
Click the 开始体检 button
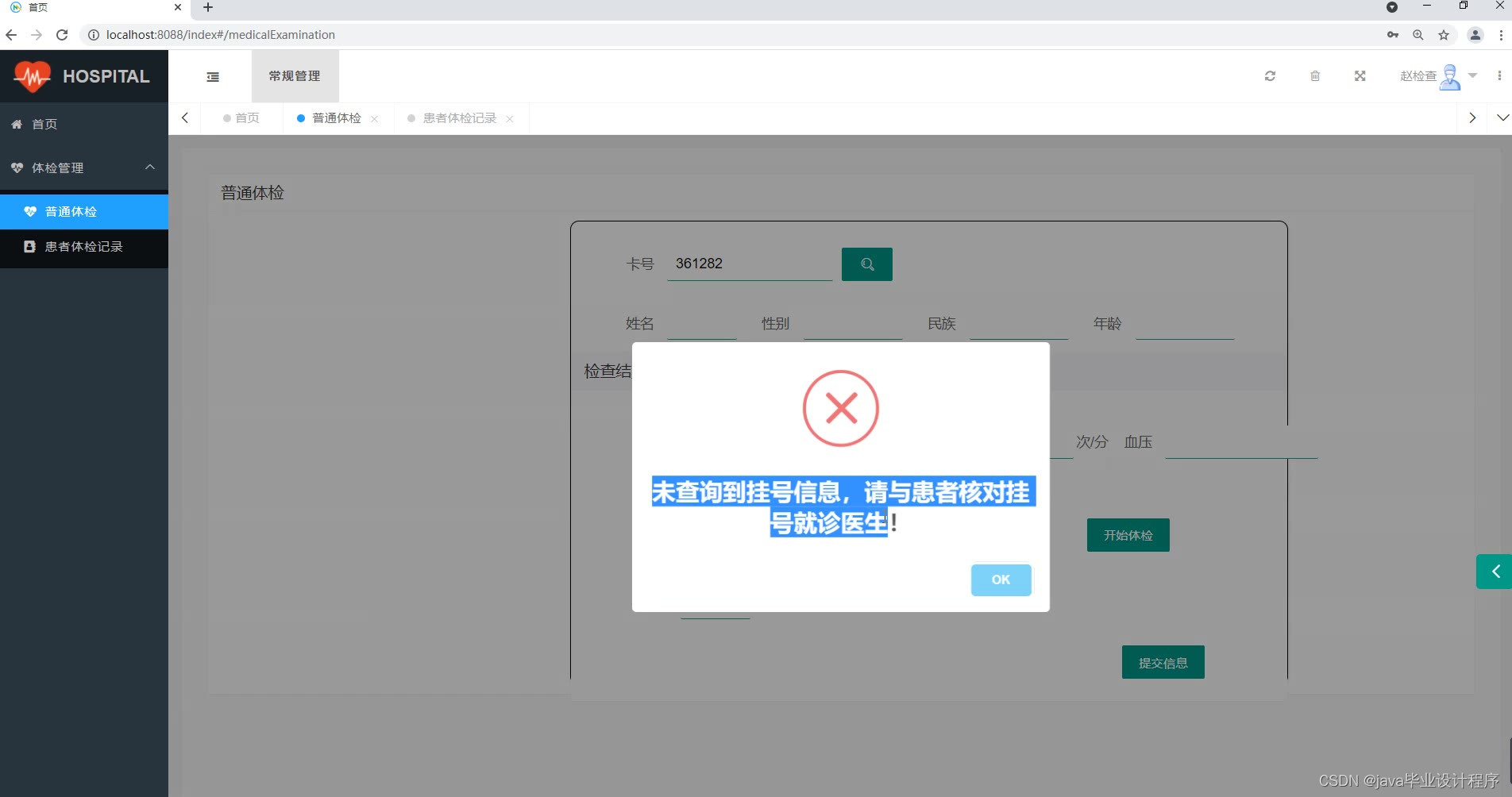[x=1128, y=535]
